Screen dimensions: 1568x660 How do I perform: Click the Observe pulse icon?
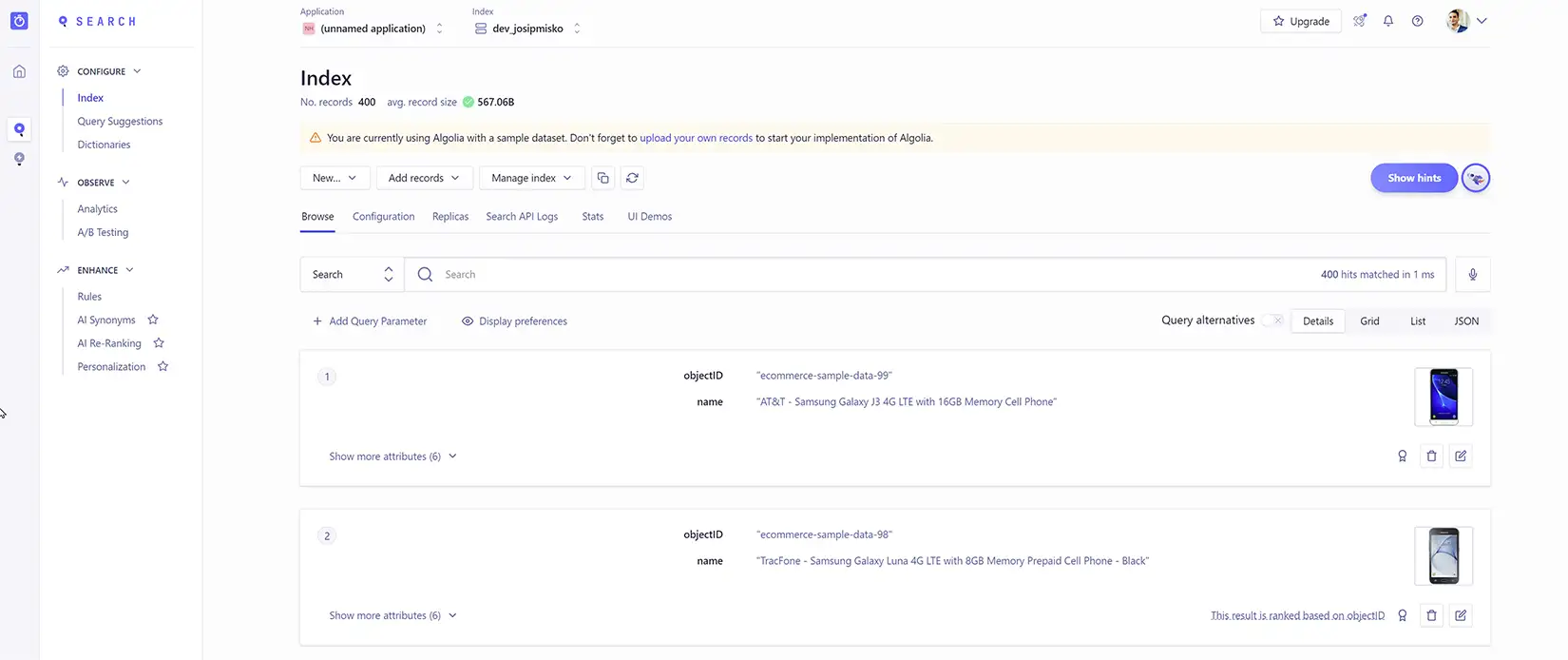pos(63,183)
